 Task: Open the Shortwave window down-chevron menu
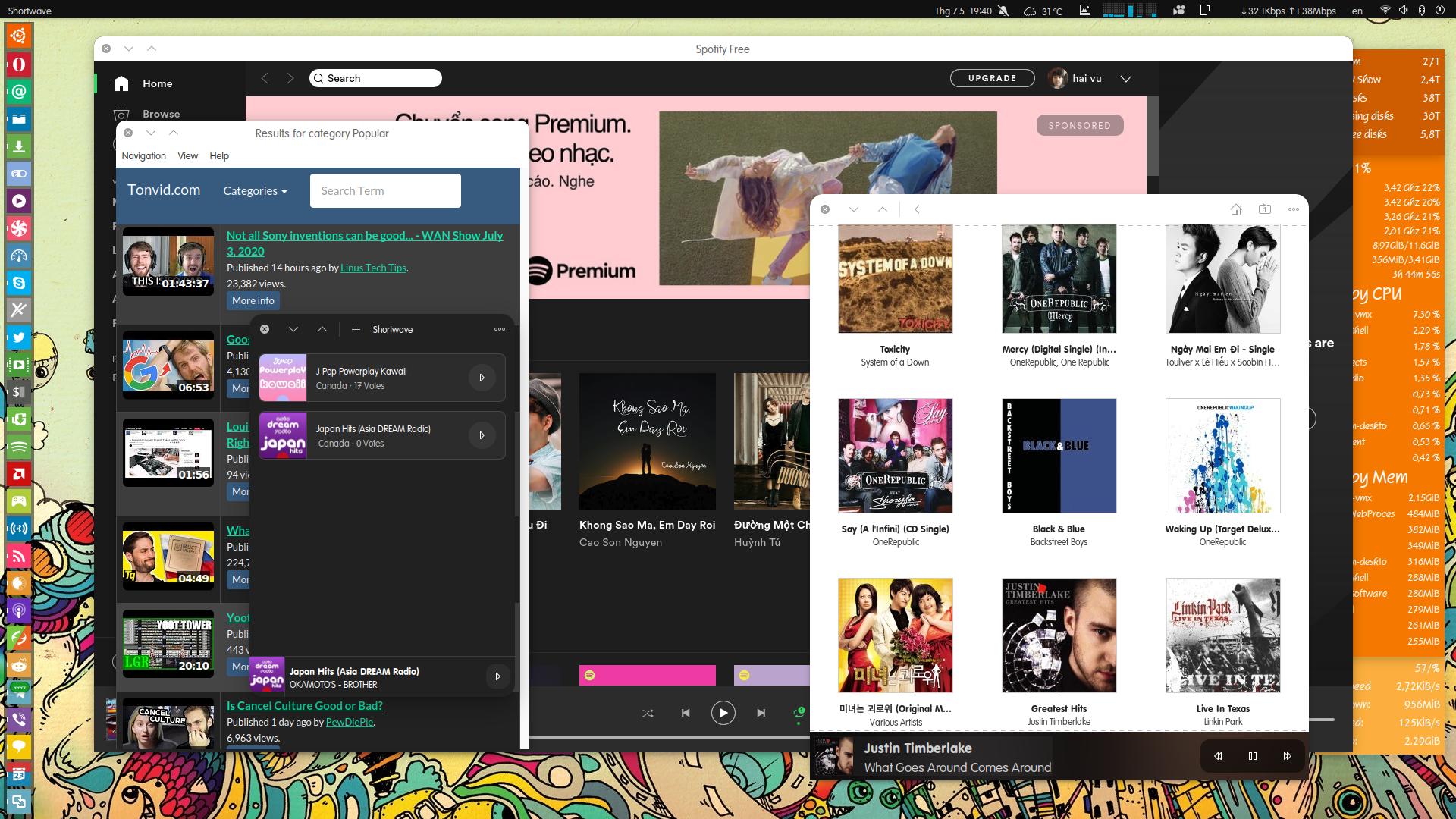[x=293, y=329]
